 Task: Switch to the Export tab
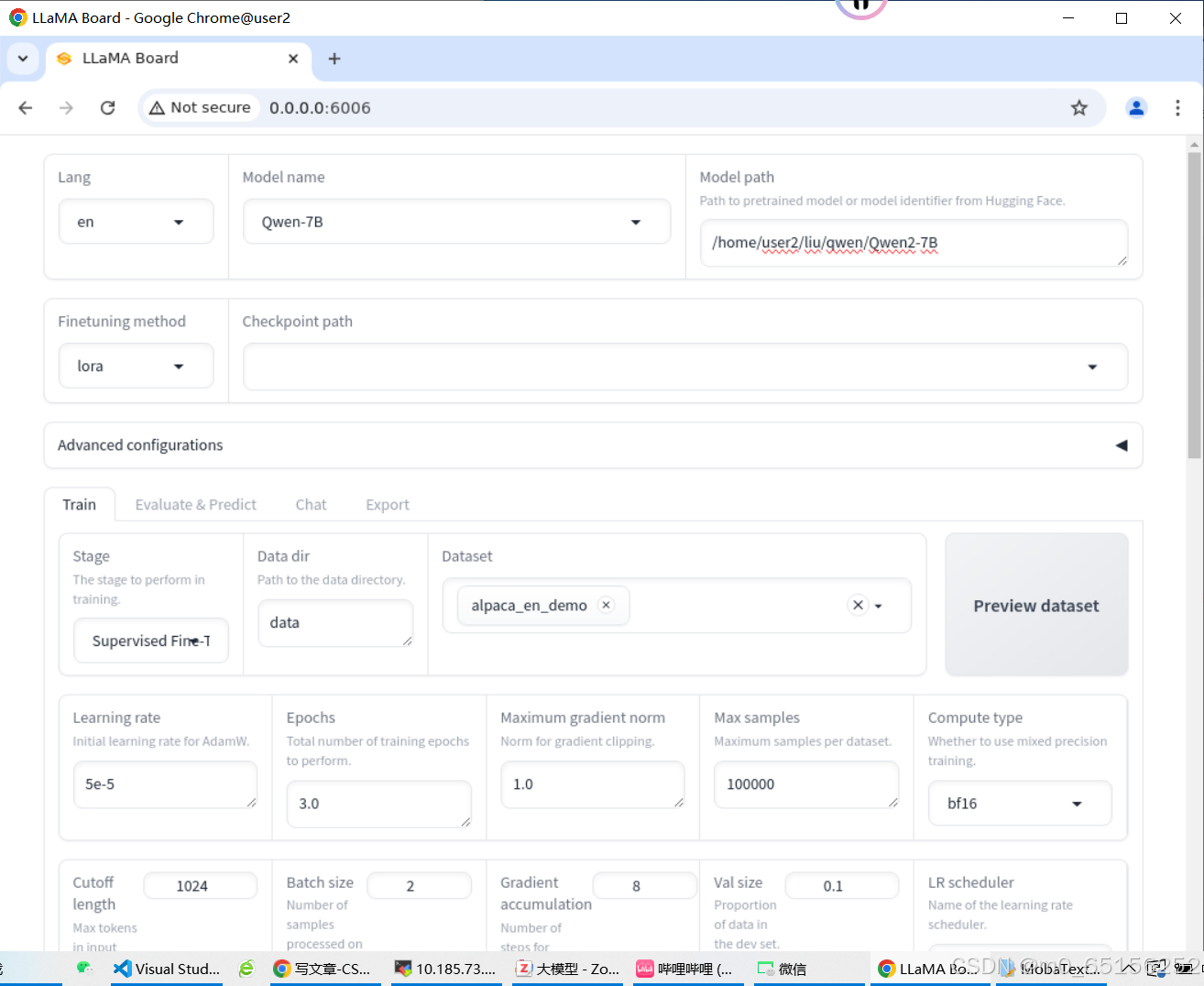point(388,505)
